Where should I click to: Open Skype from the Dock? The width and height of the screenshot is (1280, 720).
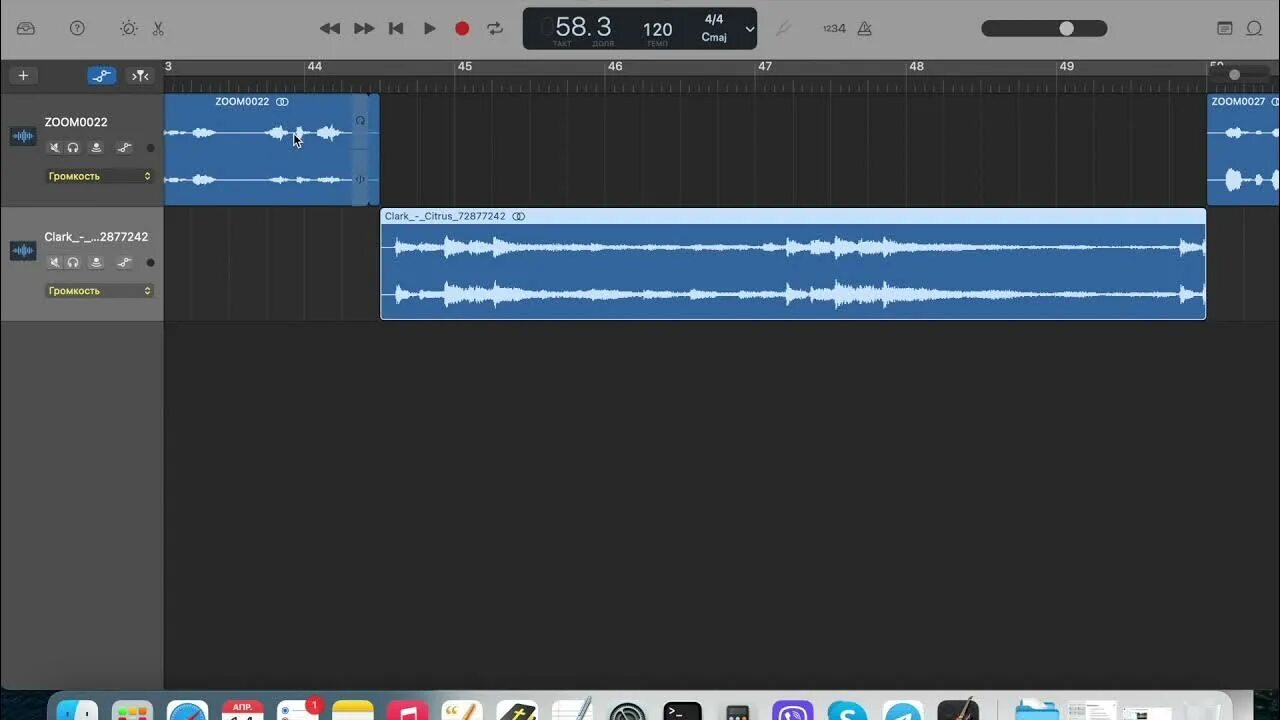[x=848, y=709]
